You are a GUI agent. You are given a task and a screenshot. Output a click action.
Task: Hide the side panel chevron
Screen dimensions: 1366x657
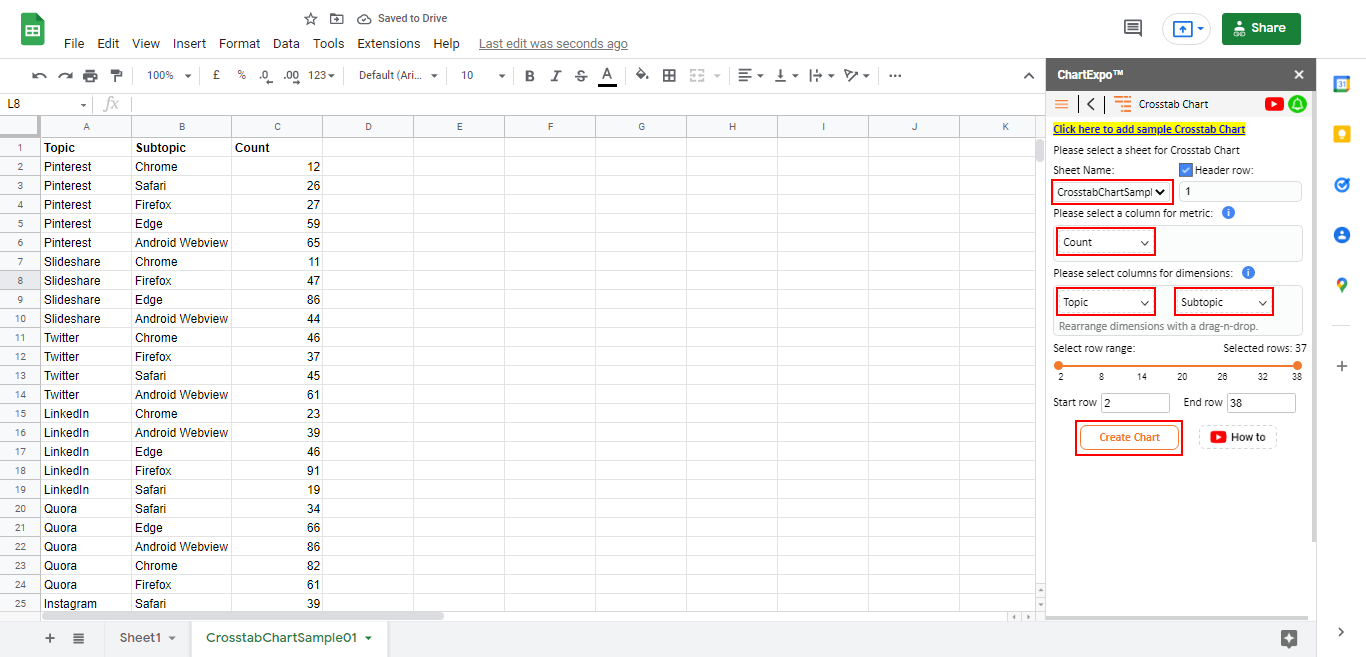1342,631
